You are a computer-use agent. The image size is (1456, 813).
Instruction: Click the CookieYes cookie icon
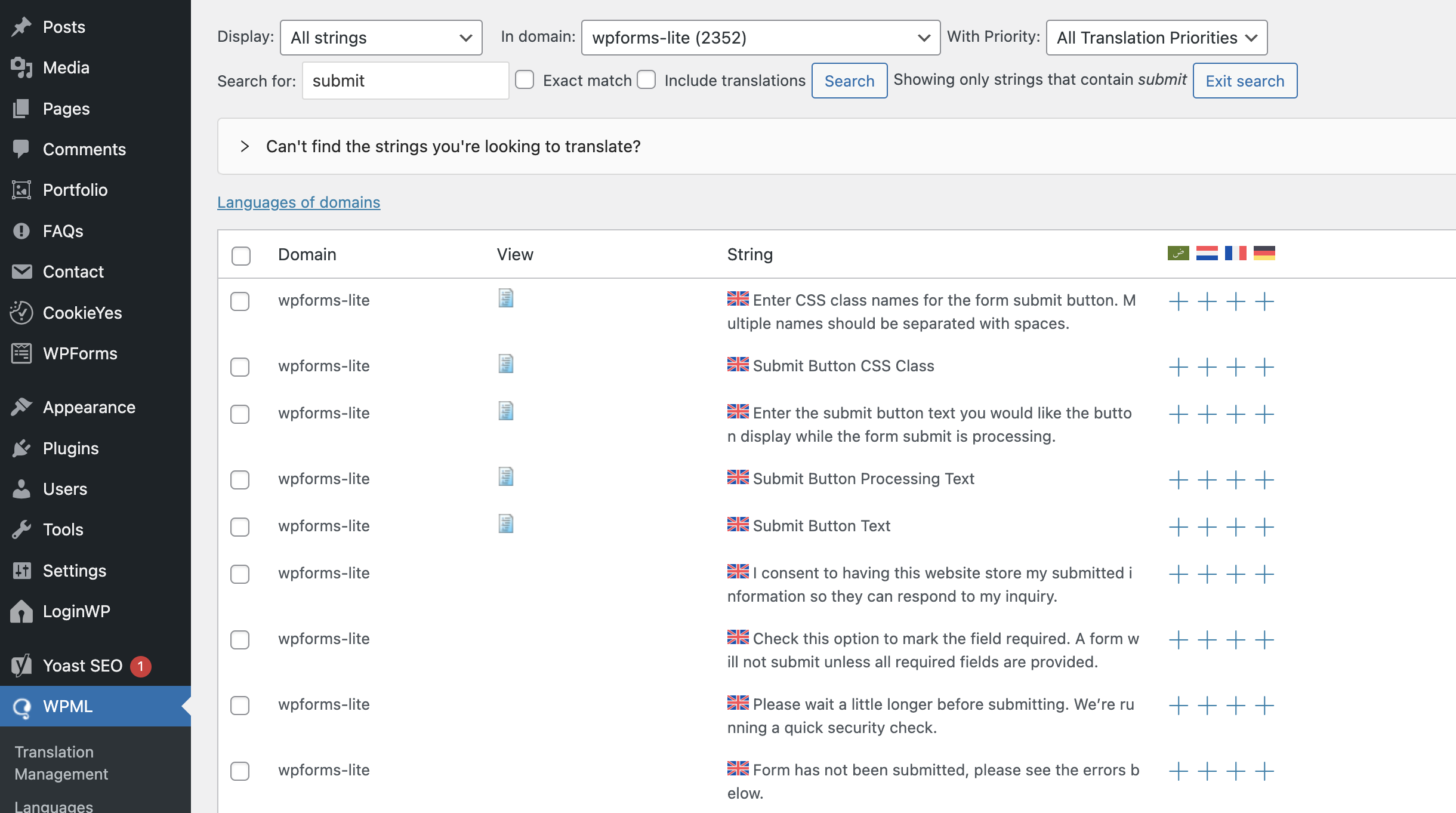point(21,313)
